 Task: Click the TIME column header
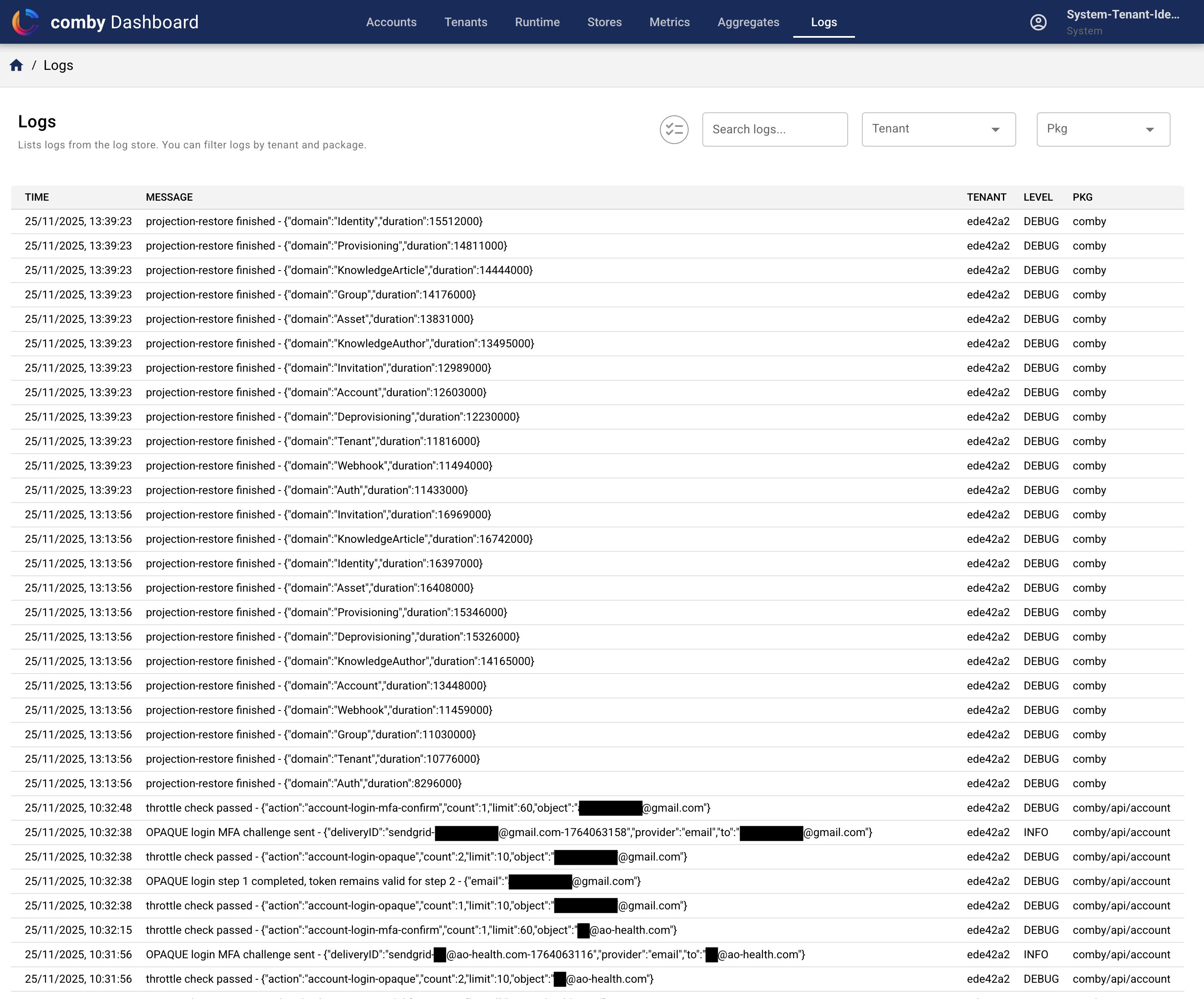[x=37, y=197]
